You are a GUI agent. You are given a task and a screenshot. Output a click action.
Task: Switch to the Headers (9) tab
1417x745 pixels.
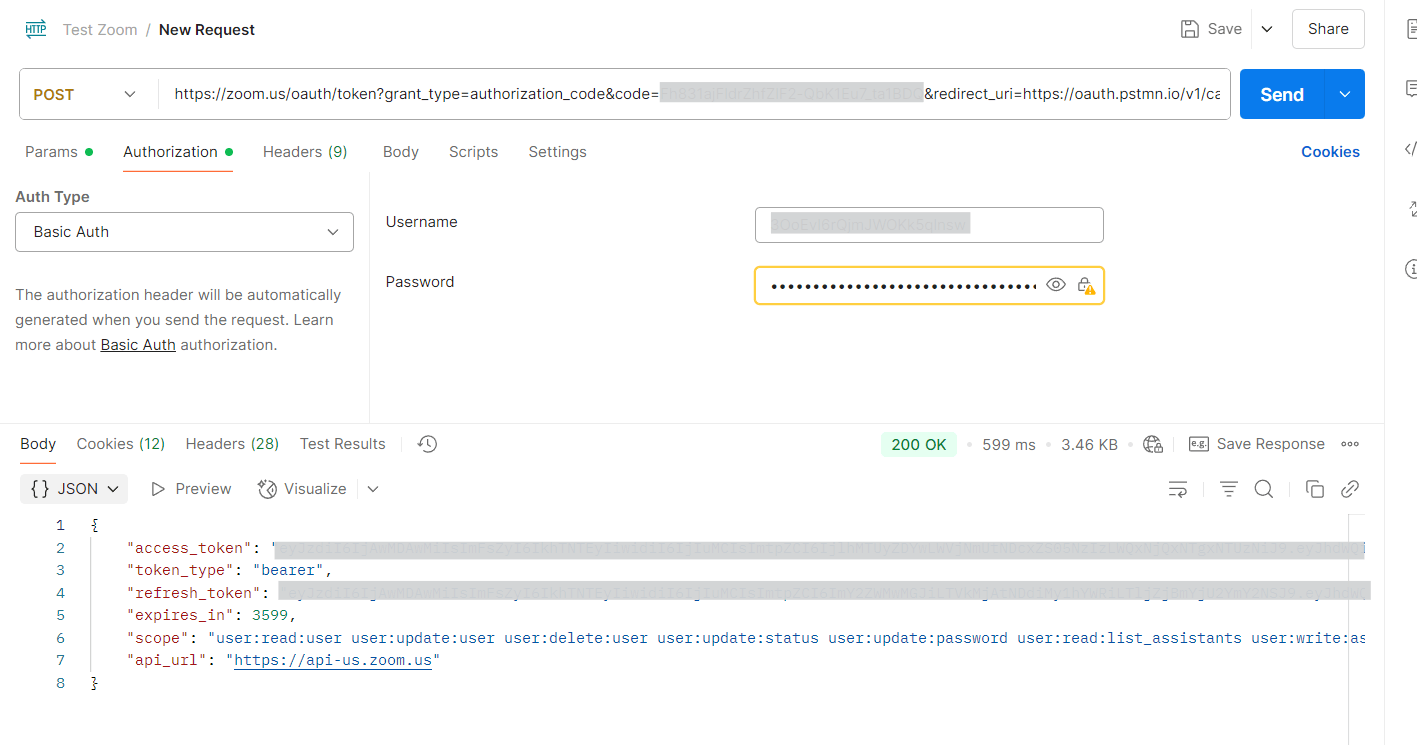(x=304, y=151)
